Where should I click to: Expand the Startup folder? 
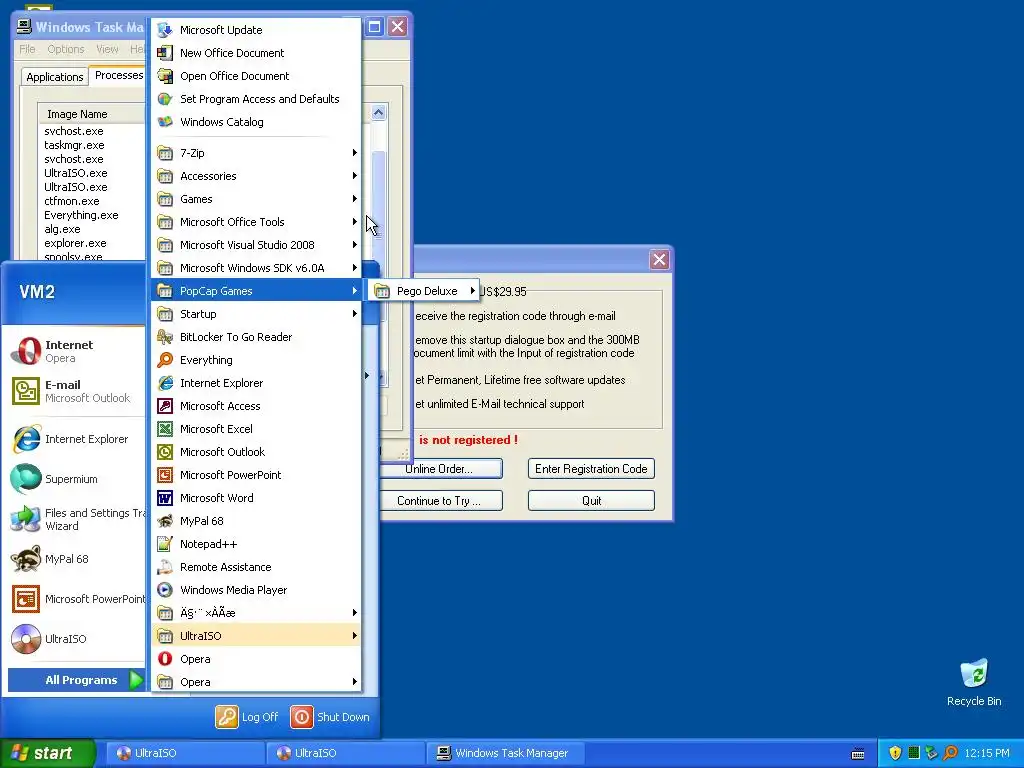(257, 314)
